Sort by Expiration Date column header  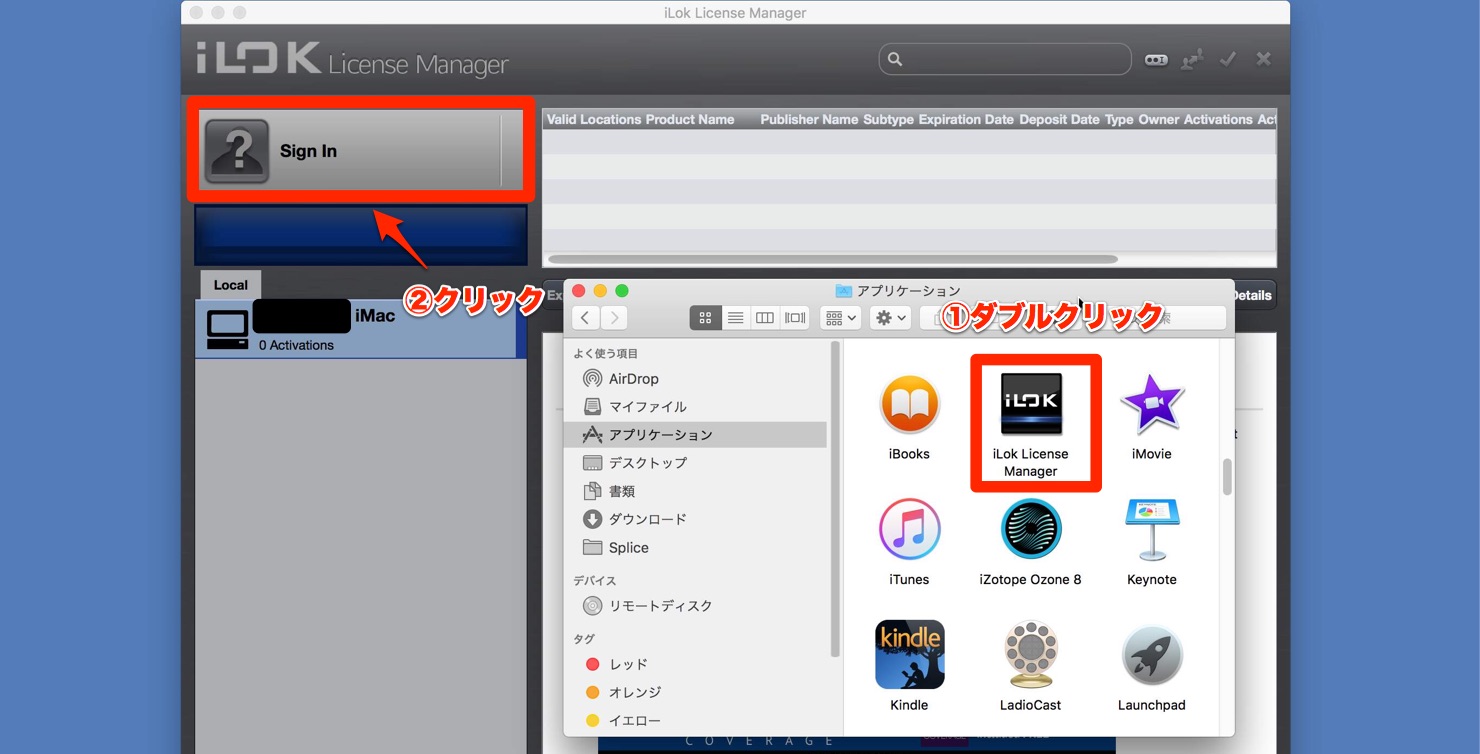pos(966,119)
